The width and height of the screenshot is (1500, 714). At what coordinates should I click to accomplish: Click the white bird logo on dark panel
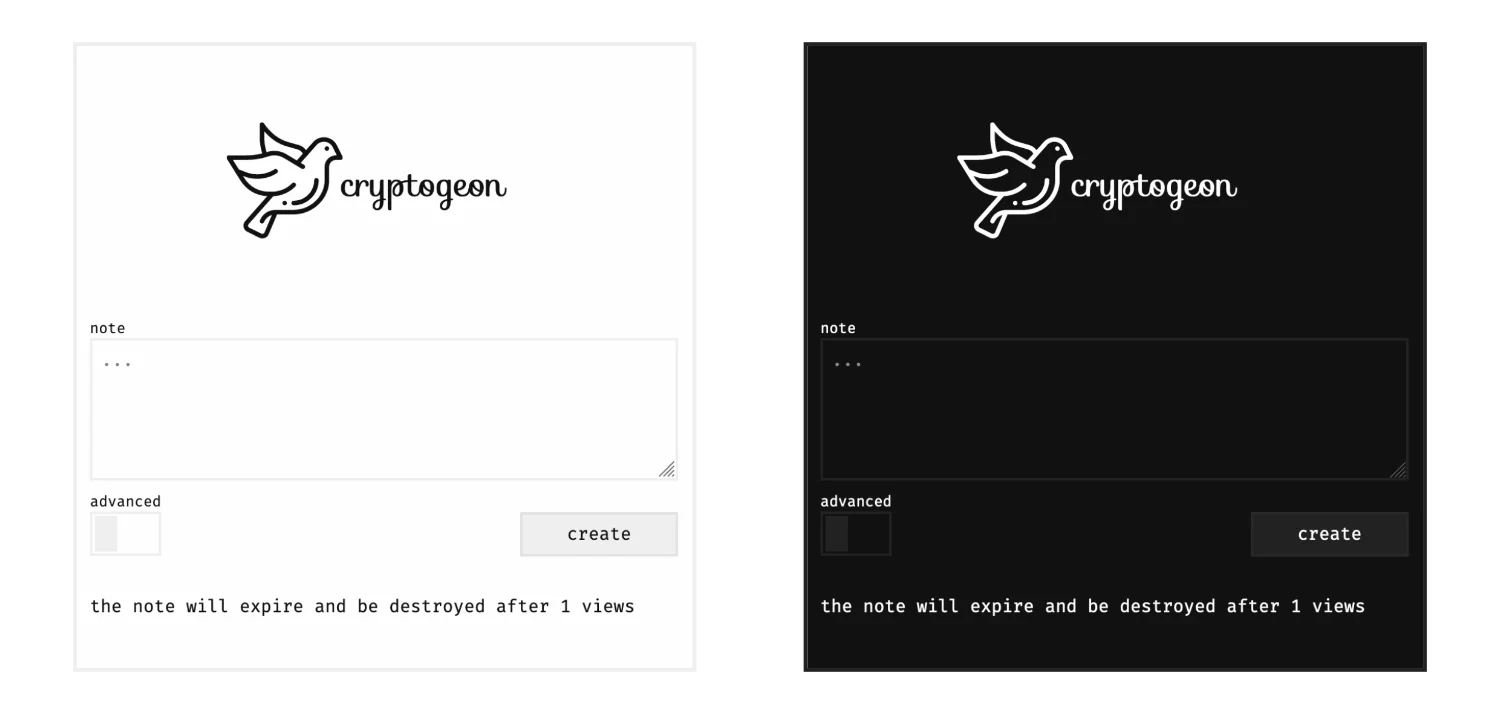[1015, 180]
